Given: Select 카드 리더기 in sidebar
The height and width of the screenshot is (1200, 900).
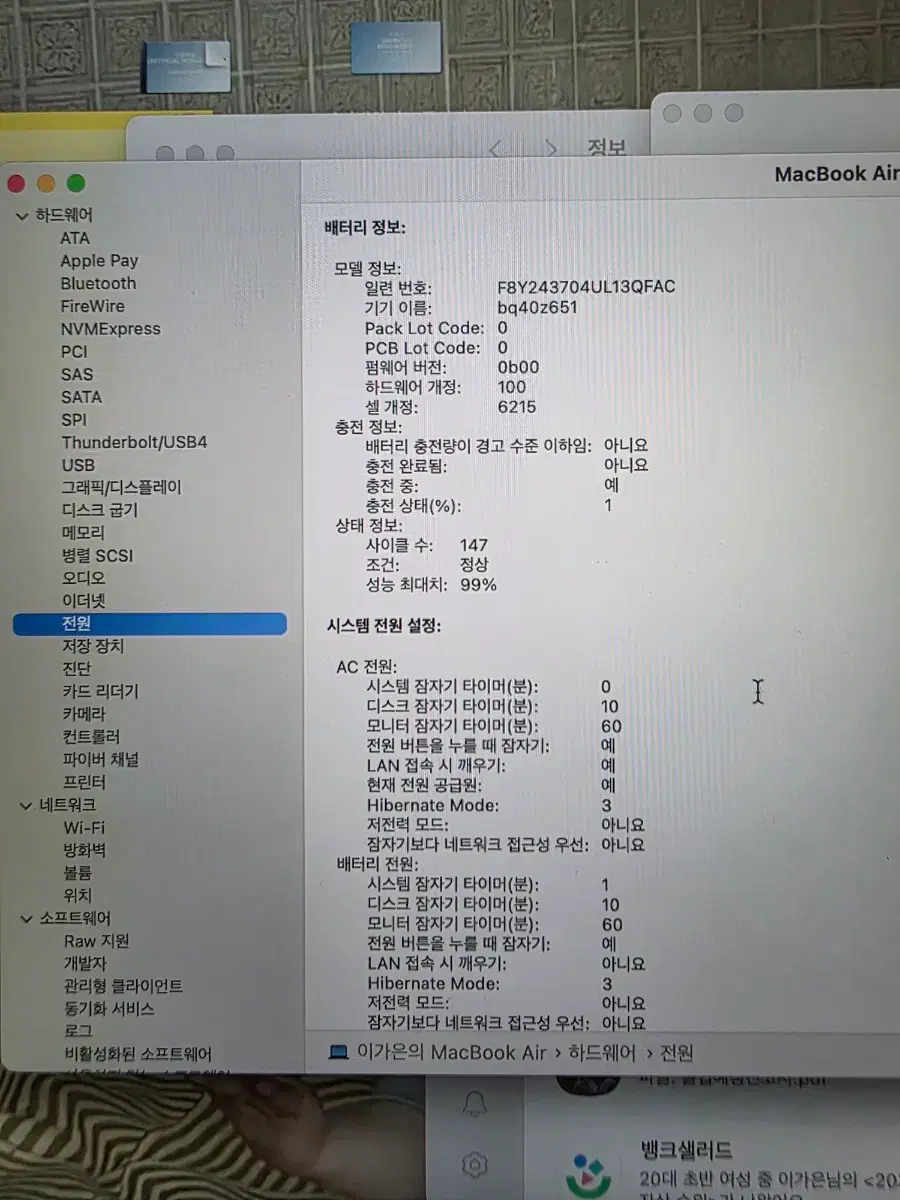Looking at the screenshot, I should pyautogui.click(x=100, y=692).
